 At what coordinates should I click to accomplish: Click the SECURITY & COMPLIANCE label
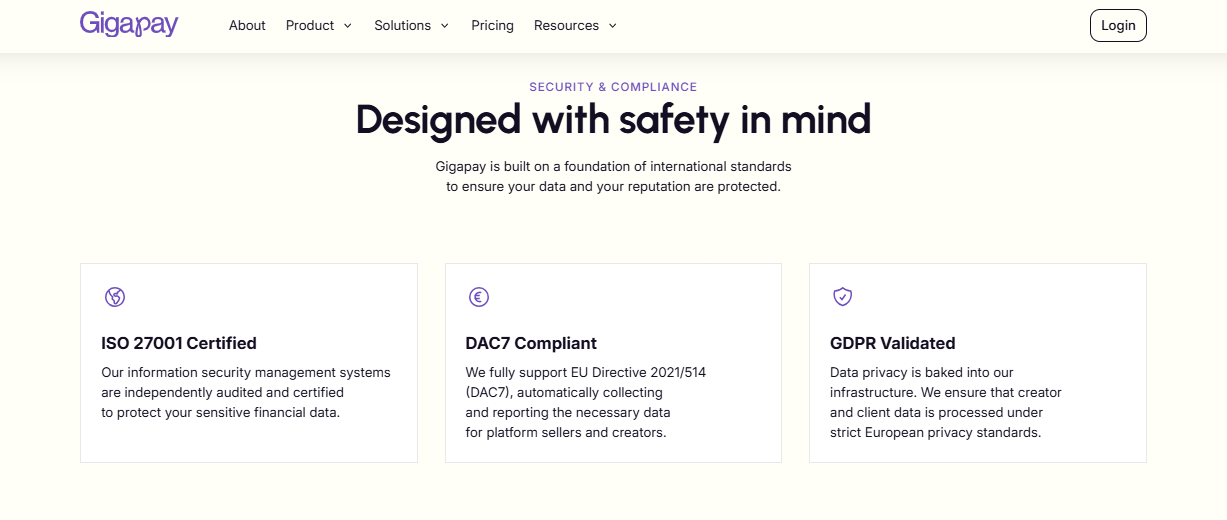point(613,87)
